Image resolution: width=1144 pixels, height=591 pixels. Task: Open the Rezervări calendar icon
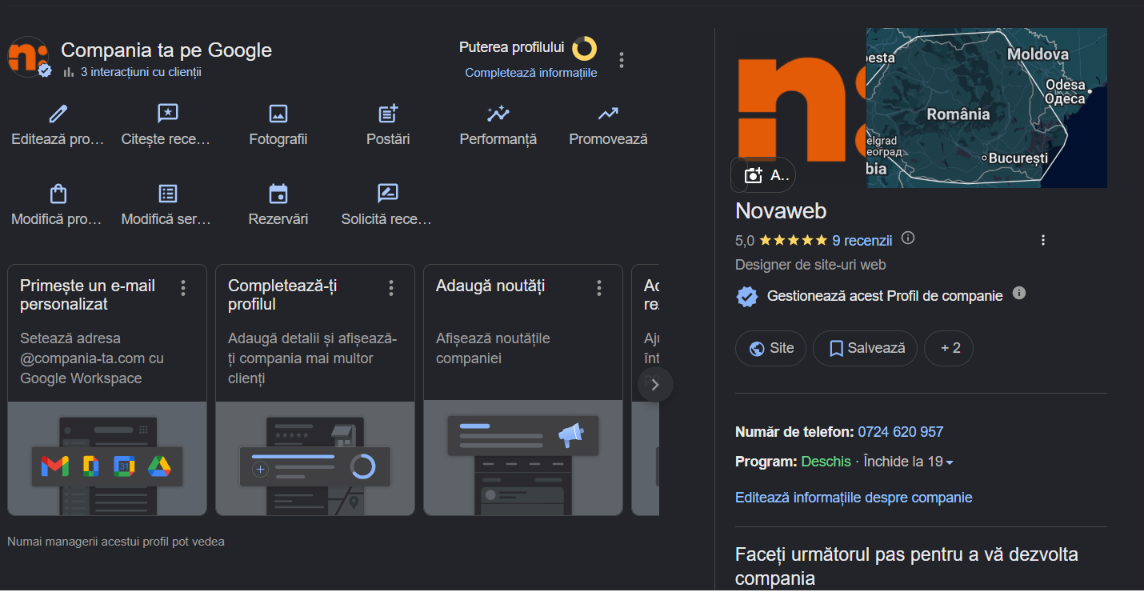[x=278, y=193]
